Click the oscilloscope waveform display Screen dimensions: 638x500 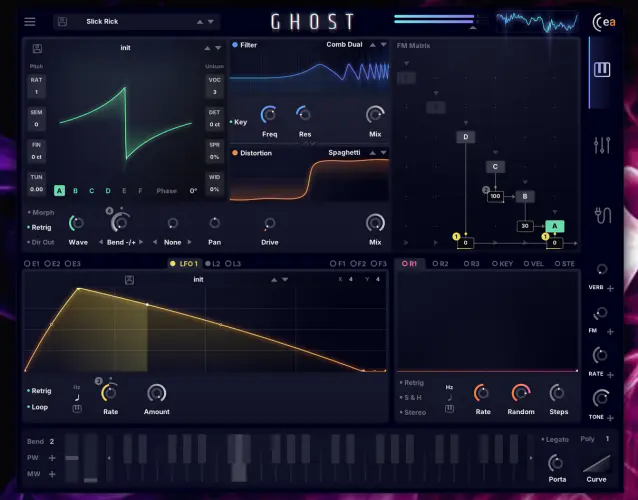[537, 22]
